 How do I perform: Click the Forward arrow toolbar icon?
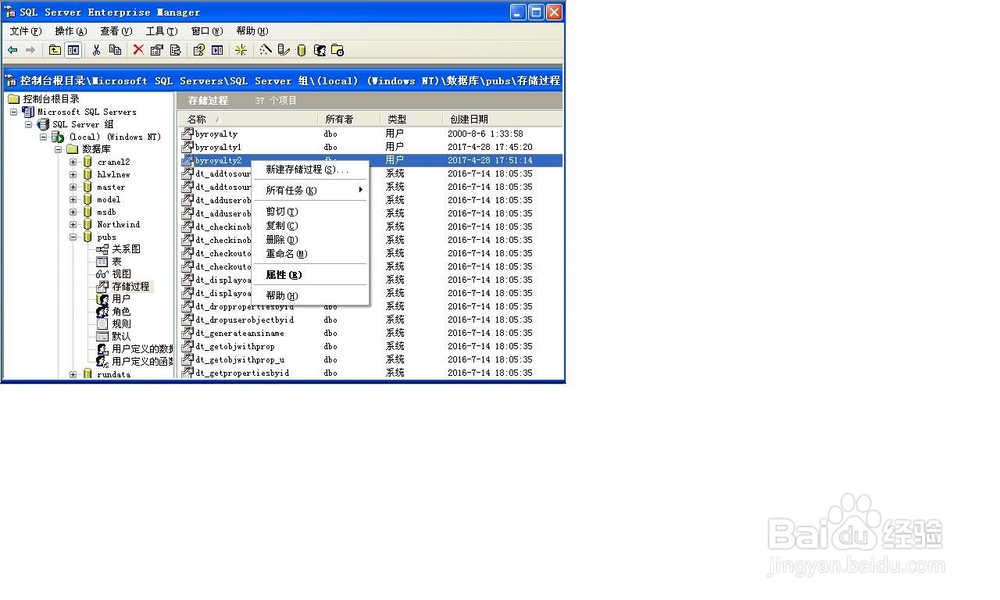[30, 50]
